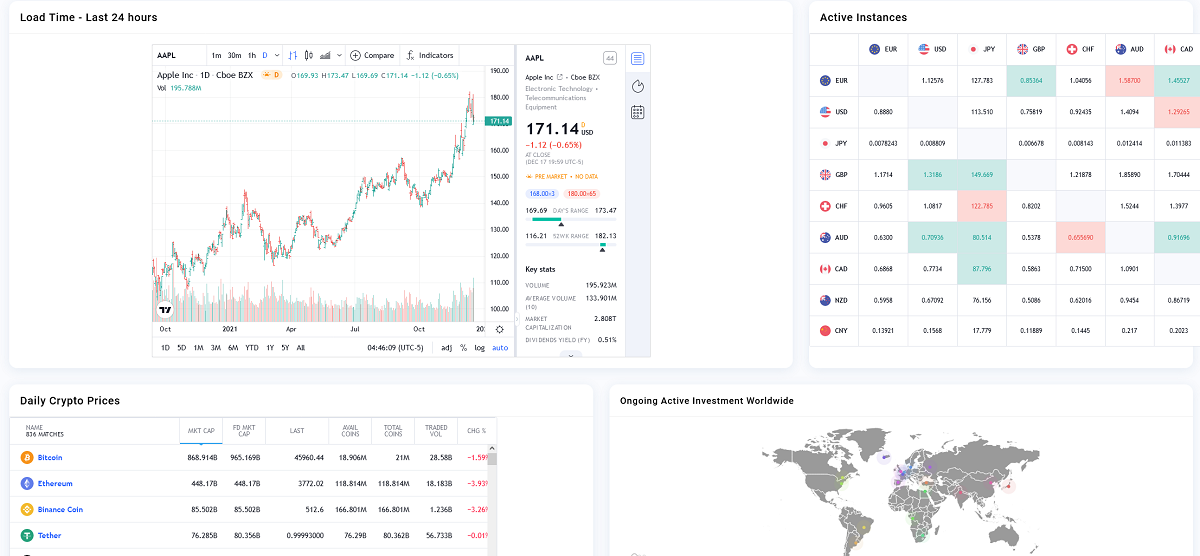Click the 52WK Range slider bar
The width and height of the screenshot is (1200, 556).
pyautogui.click(x=573, y=244)
